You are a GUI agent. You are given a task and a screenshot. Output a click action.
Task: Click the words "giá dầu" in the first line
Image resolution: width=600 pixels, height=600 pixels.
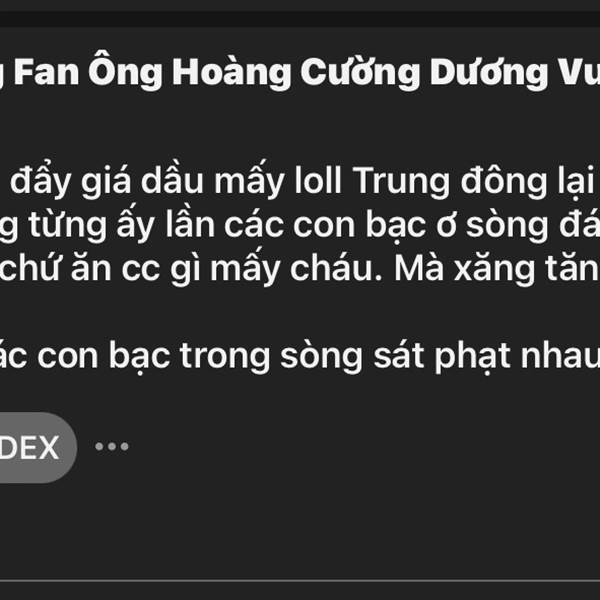[142, 181]
